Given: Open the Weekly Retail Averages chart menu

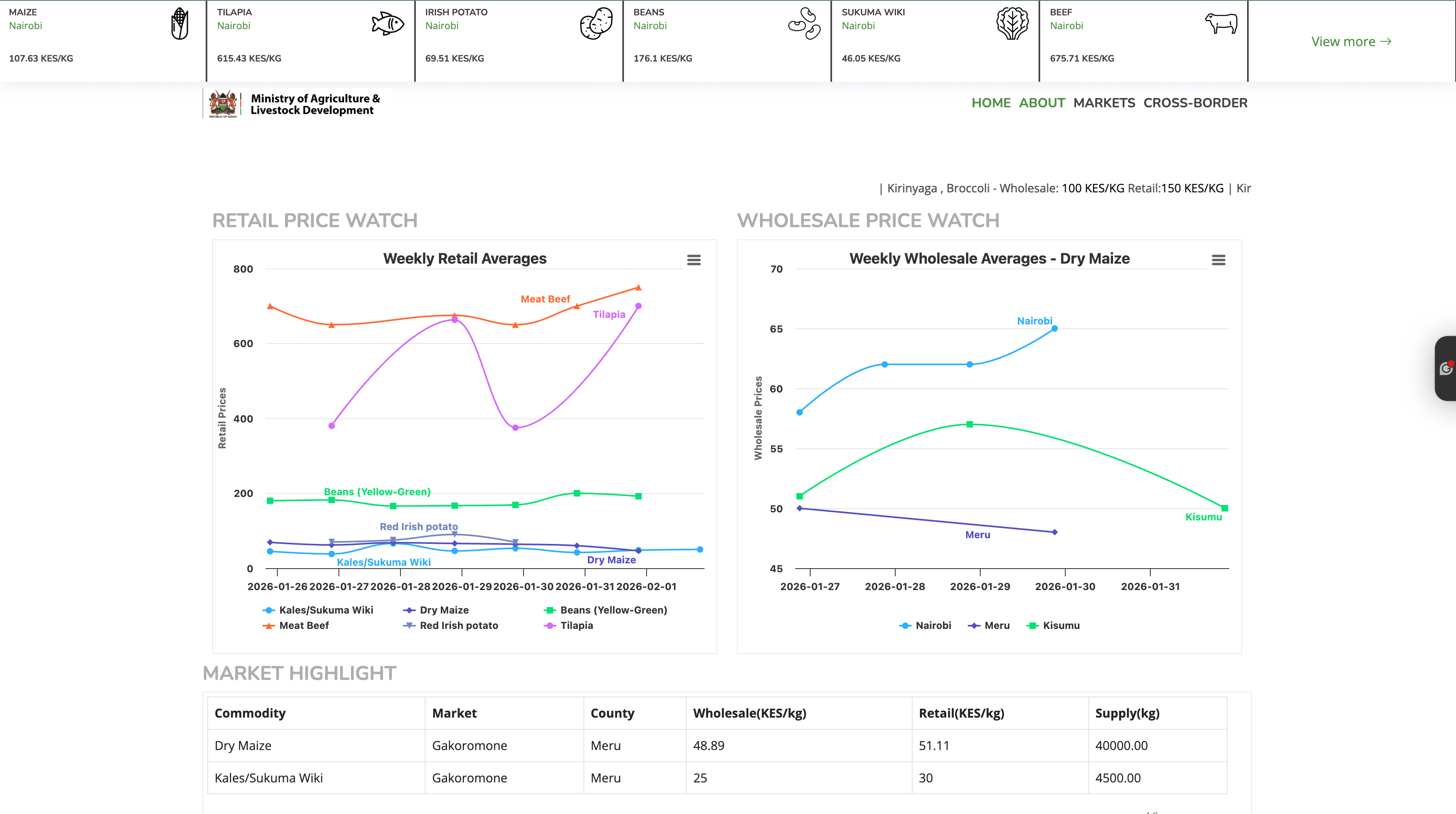Looking at the screenshot, I should (x=694, y=260).
